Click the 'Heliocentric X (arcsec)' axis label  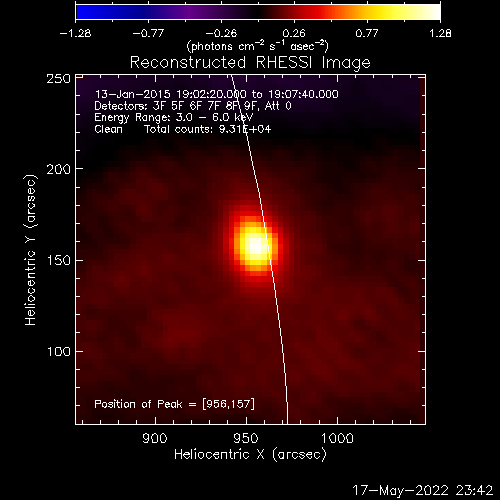pos(250,455)
